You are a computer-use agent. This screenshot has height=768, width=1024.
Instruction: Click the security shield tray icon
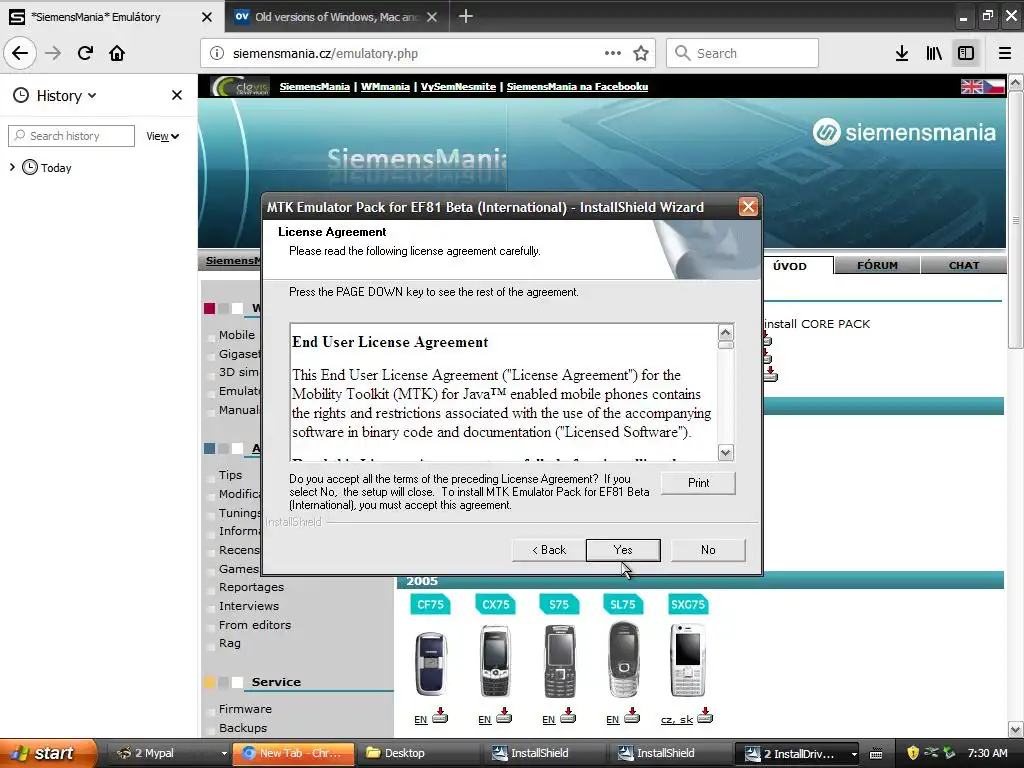[x=913, y=753]
